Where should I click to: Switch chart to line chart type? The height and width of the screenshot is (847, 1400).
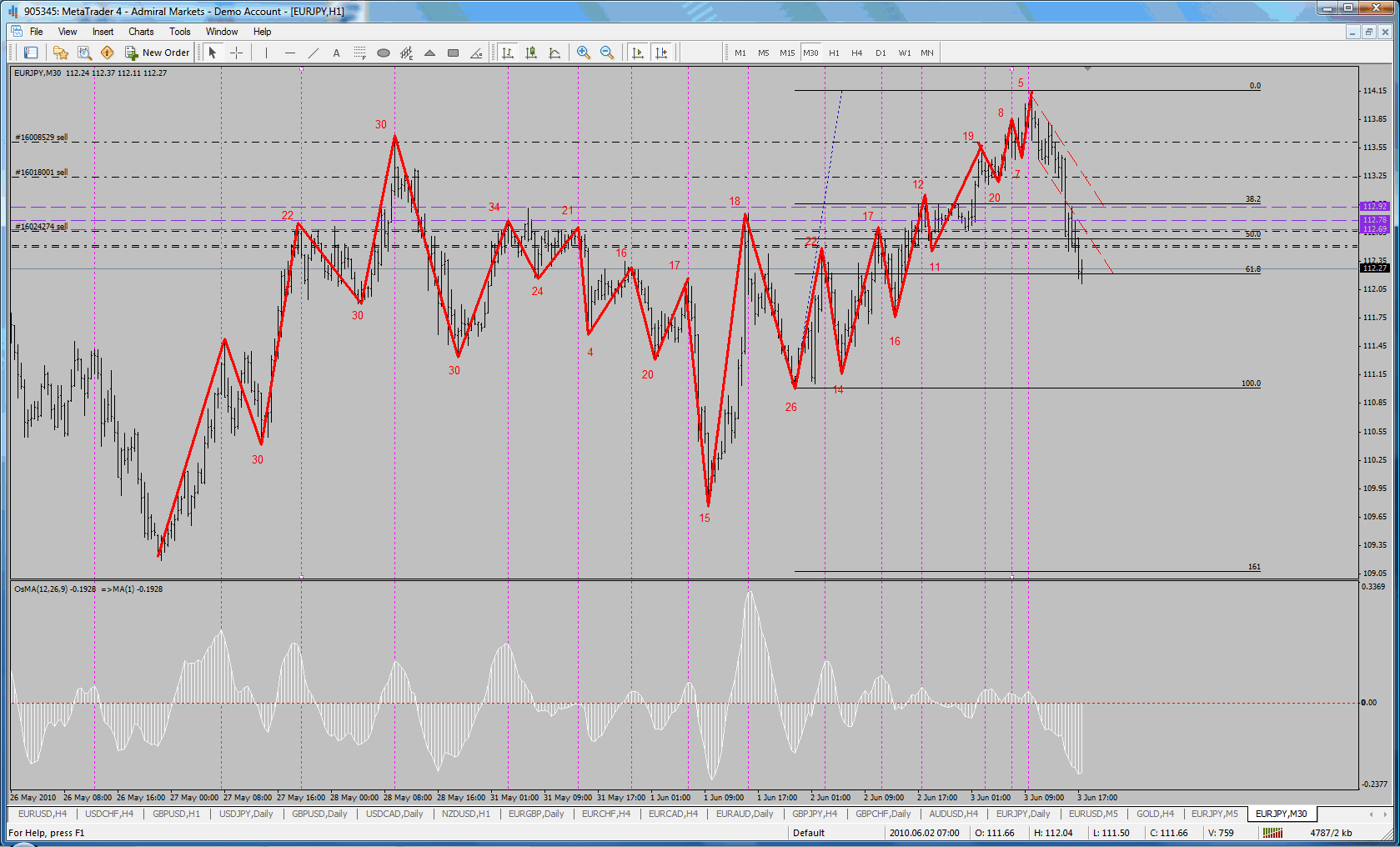coord(554,53)
